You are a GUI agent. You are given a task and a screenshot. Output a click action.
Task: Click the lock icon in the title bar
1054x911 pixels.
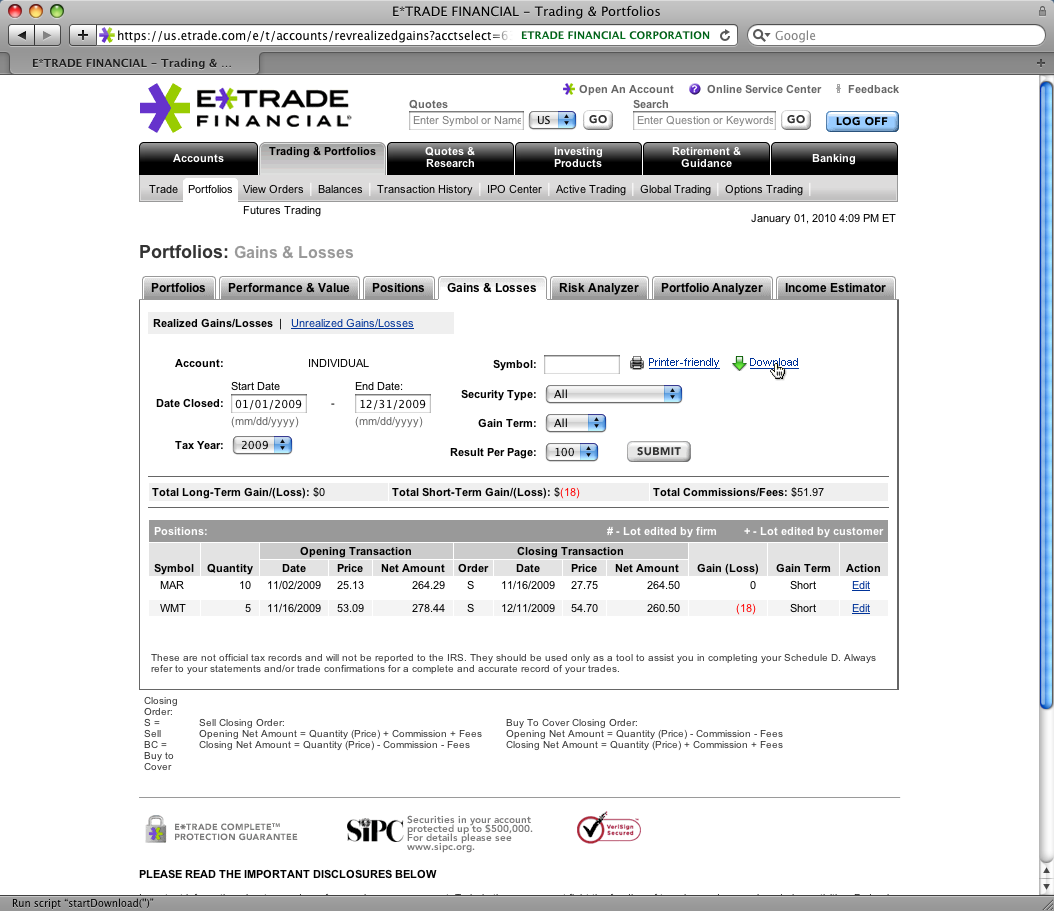click(1043, 11)
